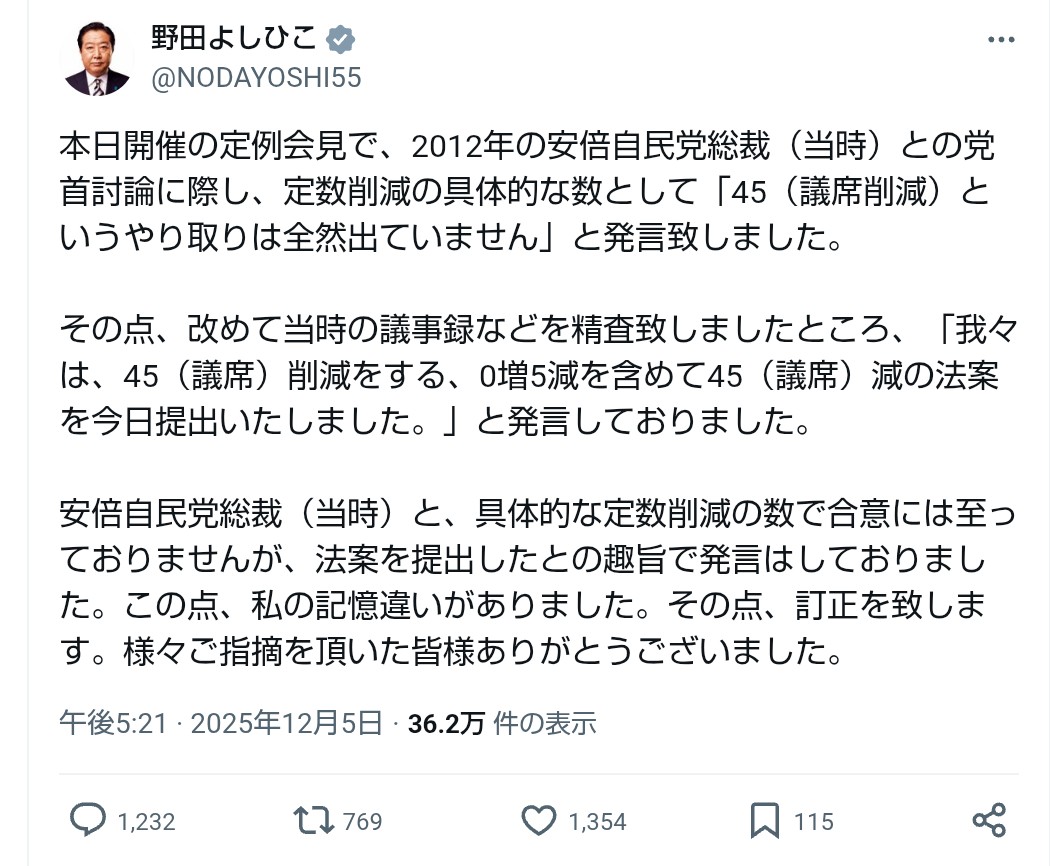
Task: Click the blue verified badge
Action: tap(343, 40)
